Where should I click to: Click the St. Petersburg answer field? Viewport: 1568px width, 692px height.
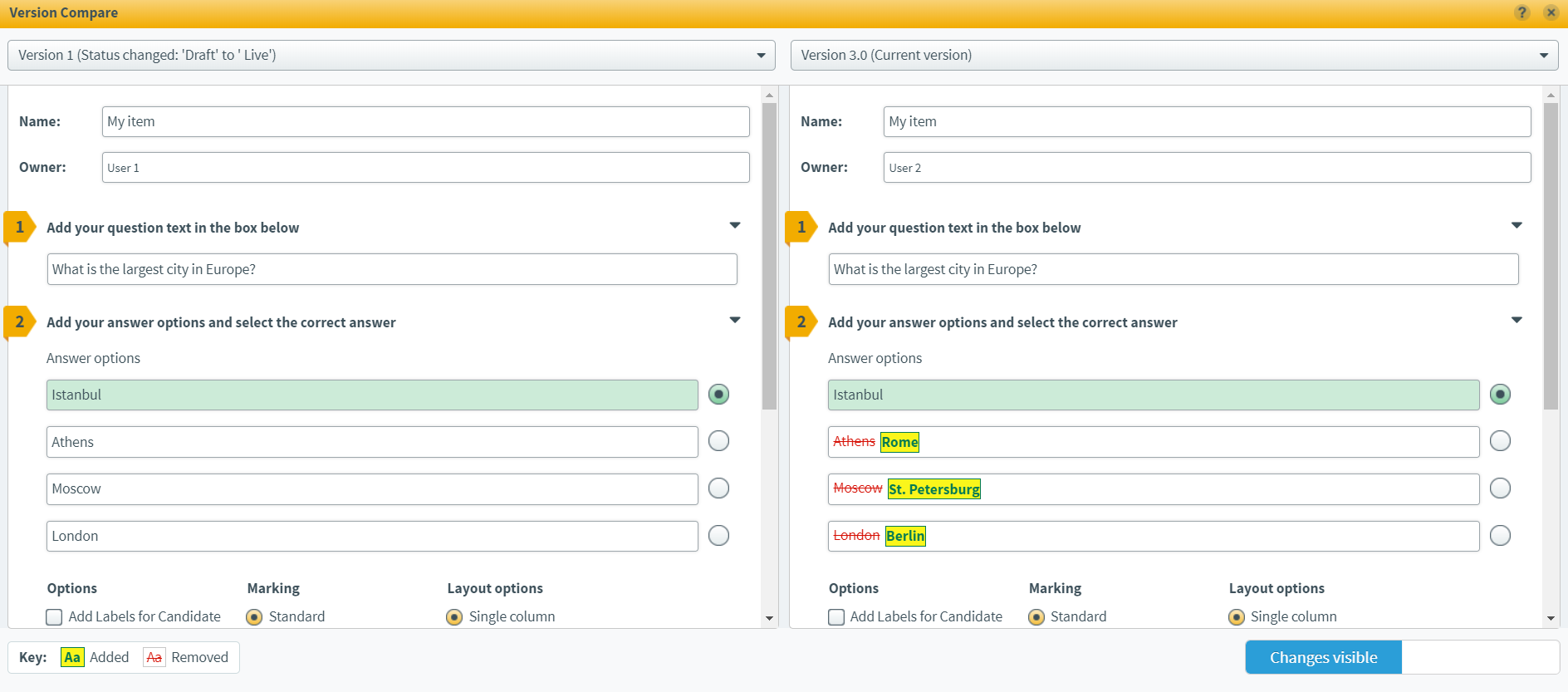tap(1154, 488)
